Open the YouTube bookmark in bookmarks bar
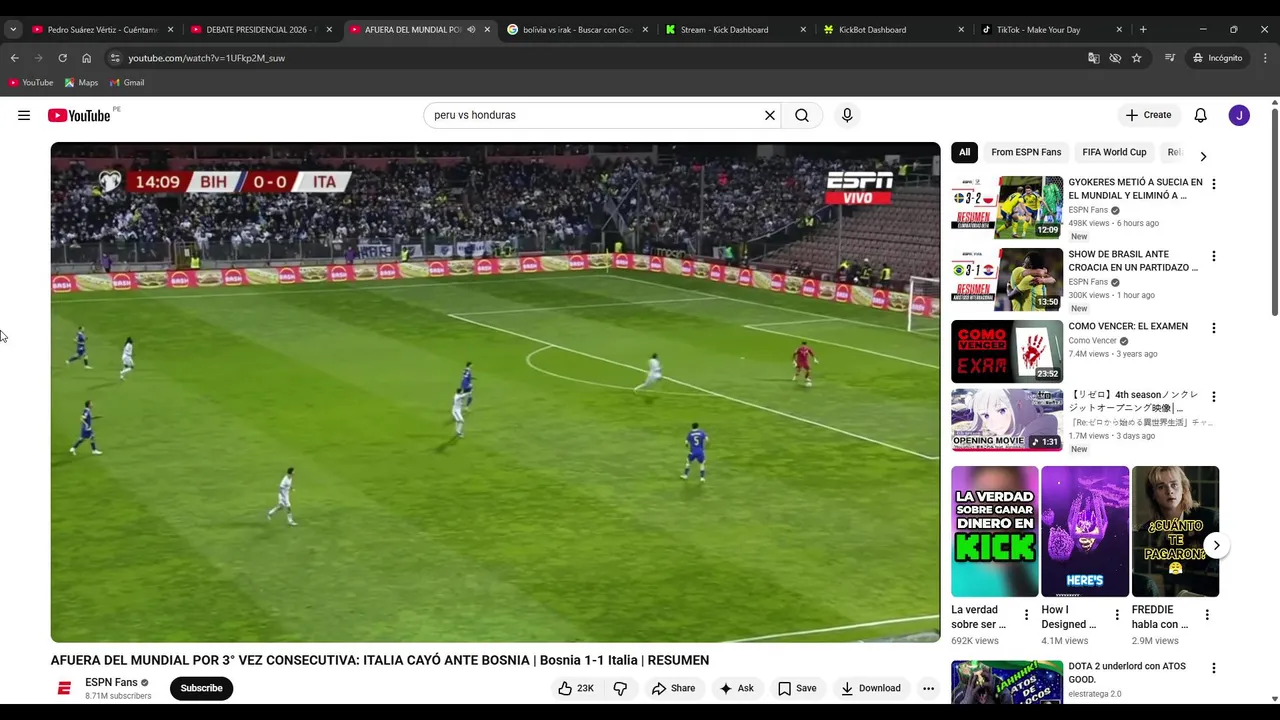1280x720 pixels. [31, 82]
